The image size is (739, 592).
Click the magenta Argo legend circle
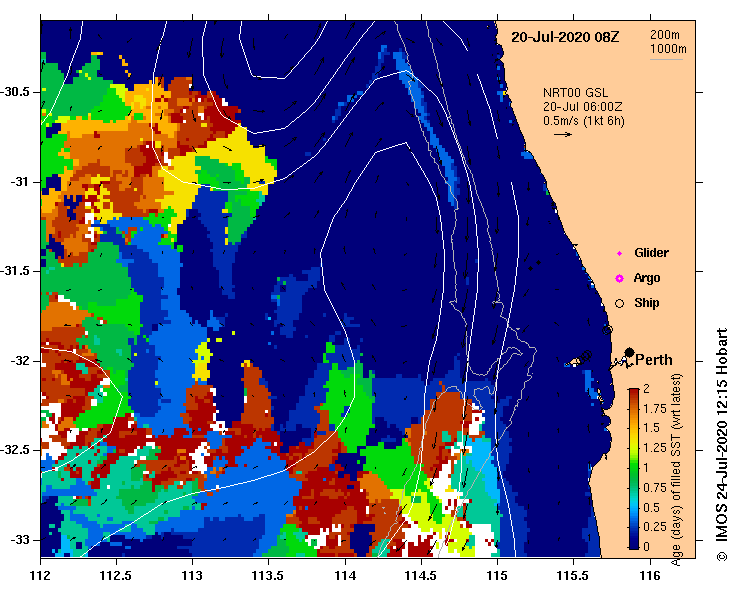click(x=619, y=279)
